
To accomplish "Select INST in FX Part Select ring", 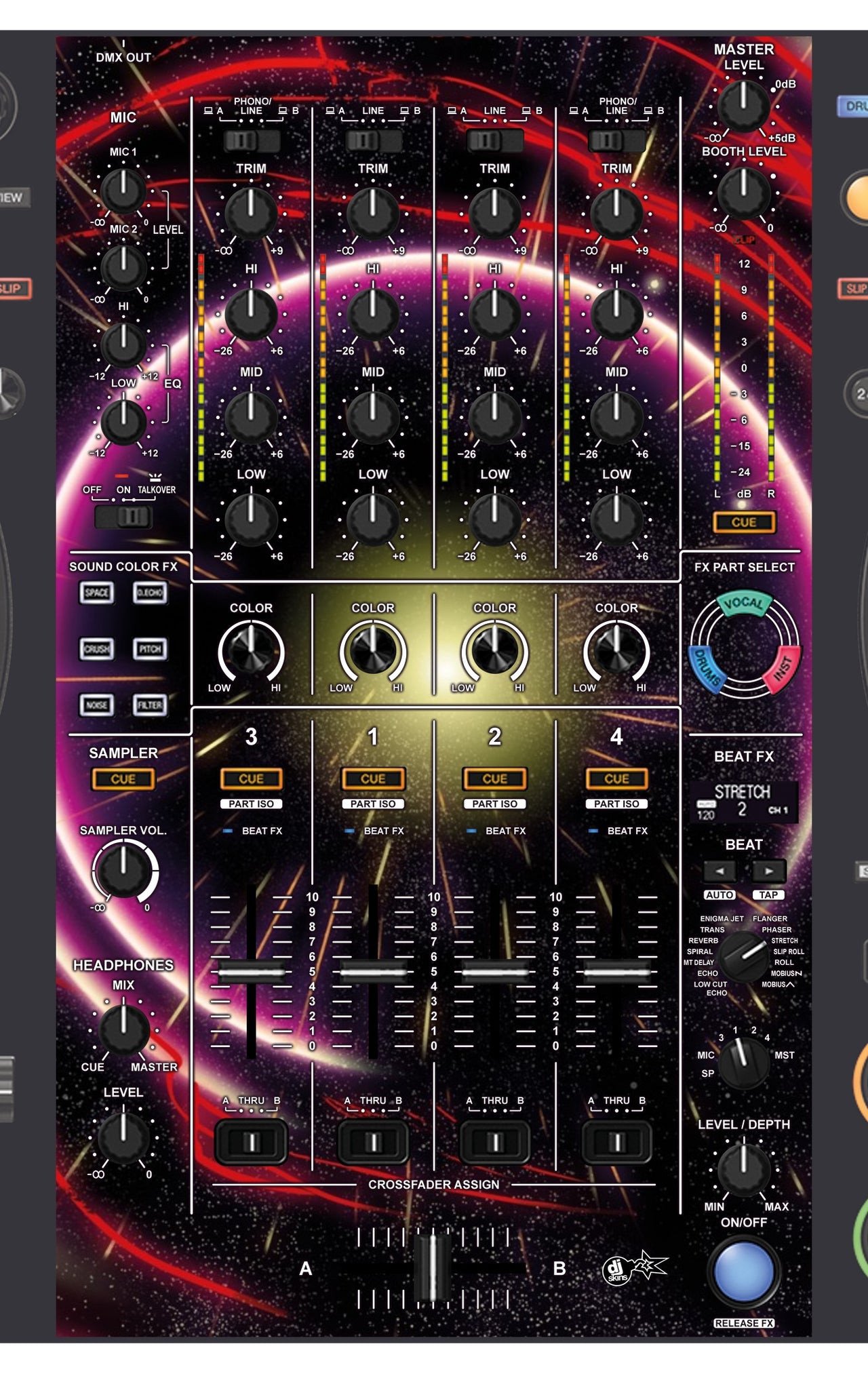I will click(x=783, y=669).
